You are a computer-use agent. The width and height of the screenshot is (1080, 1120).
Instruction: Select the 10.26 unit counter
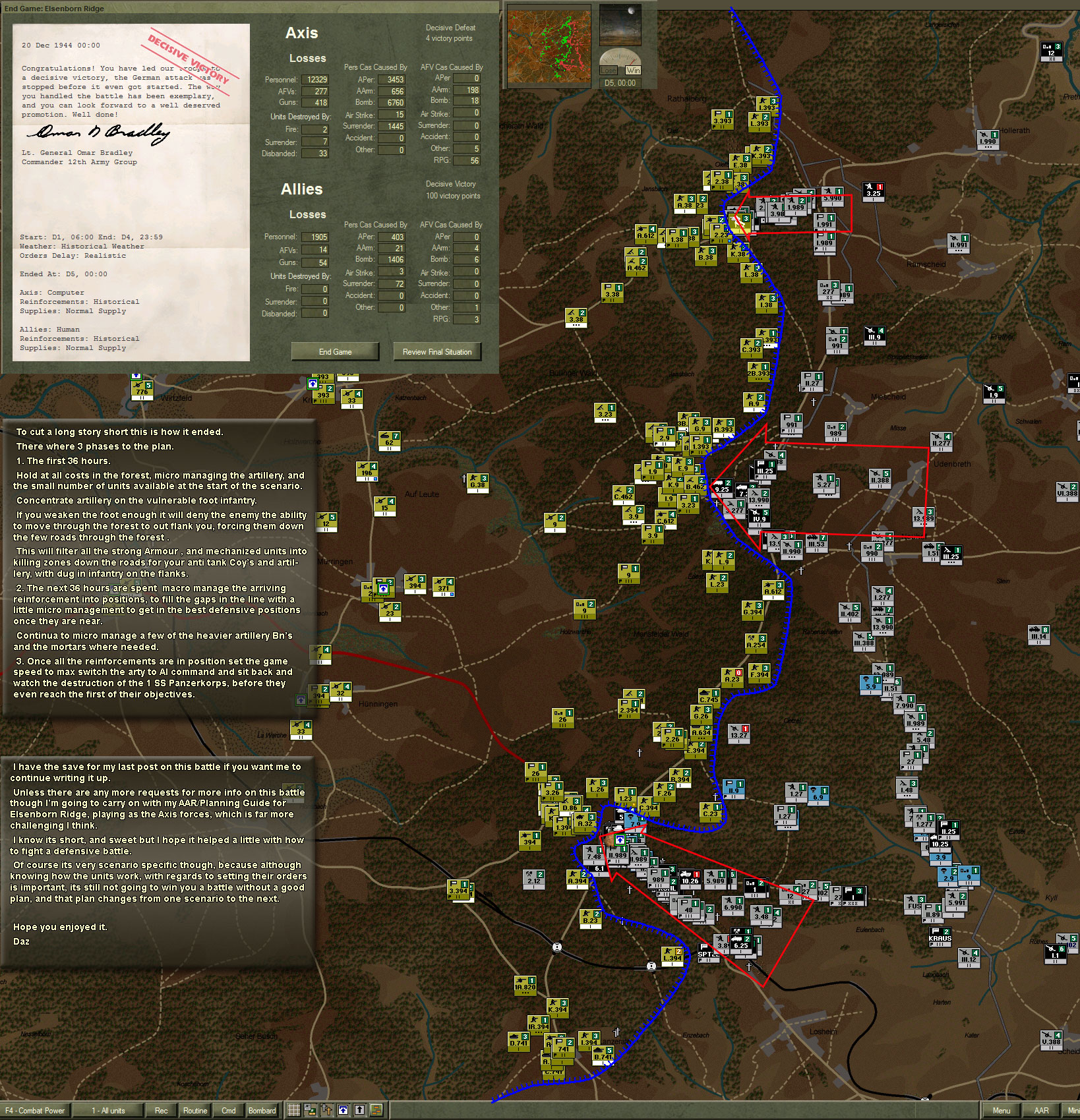[x=690, y=880]
